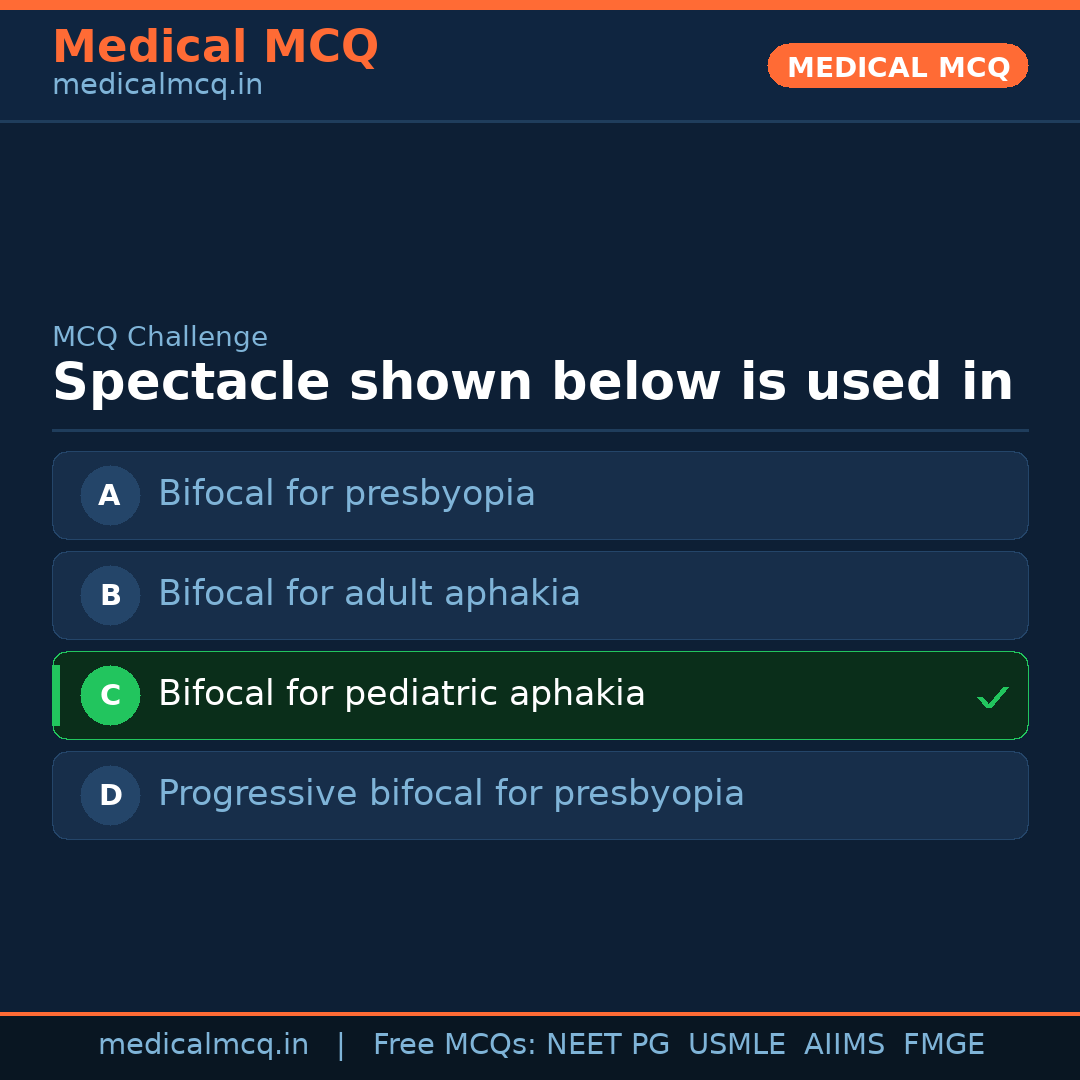Screen dimensions: 1080x1080
Task: Click the orange MEDICAL MCQ badge
Action: tap(897, 66)
